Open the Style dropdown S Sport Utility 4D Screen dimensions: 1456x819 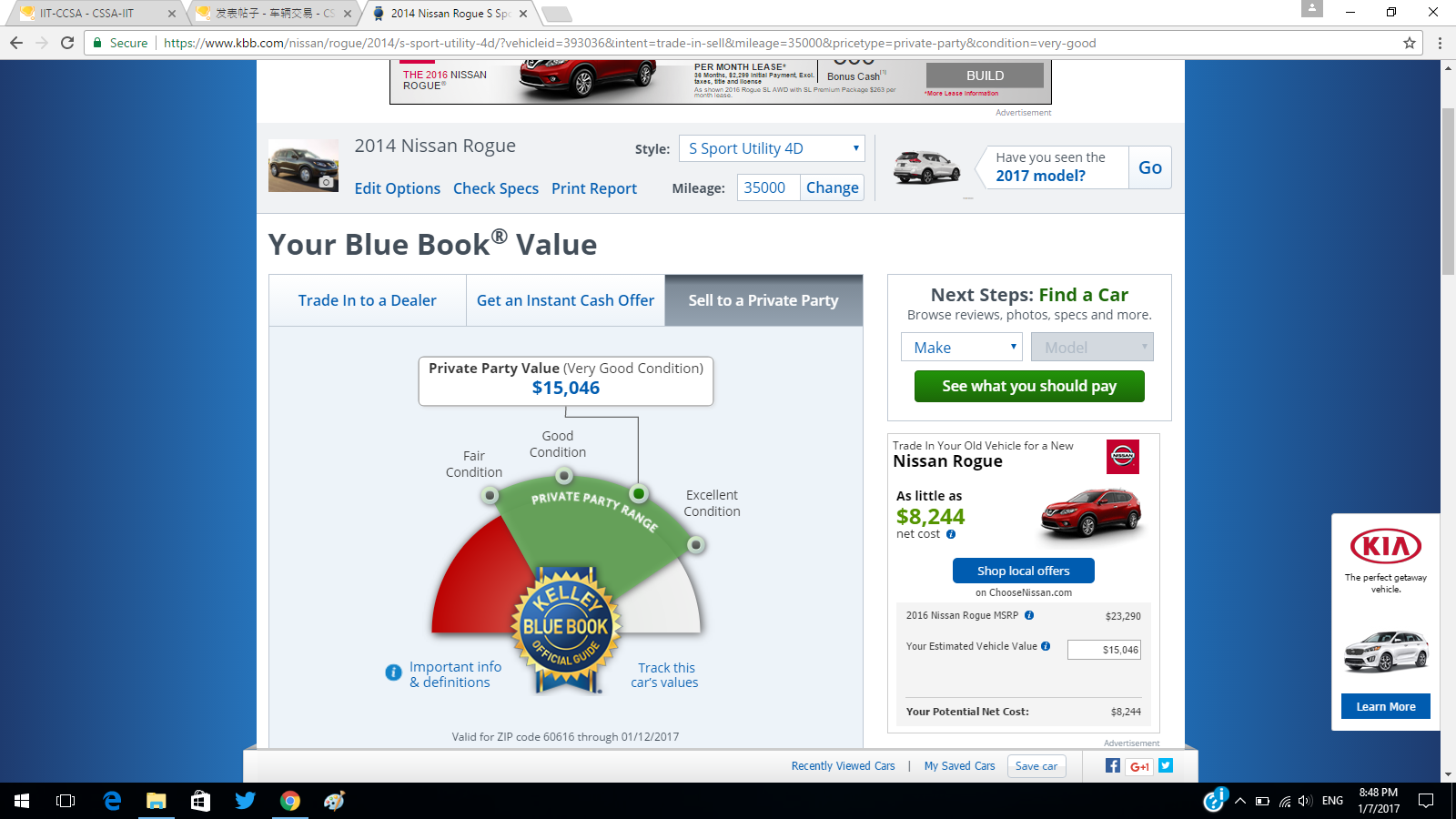click(x=772, y=148)
